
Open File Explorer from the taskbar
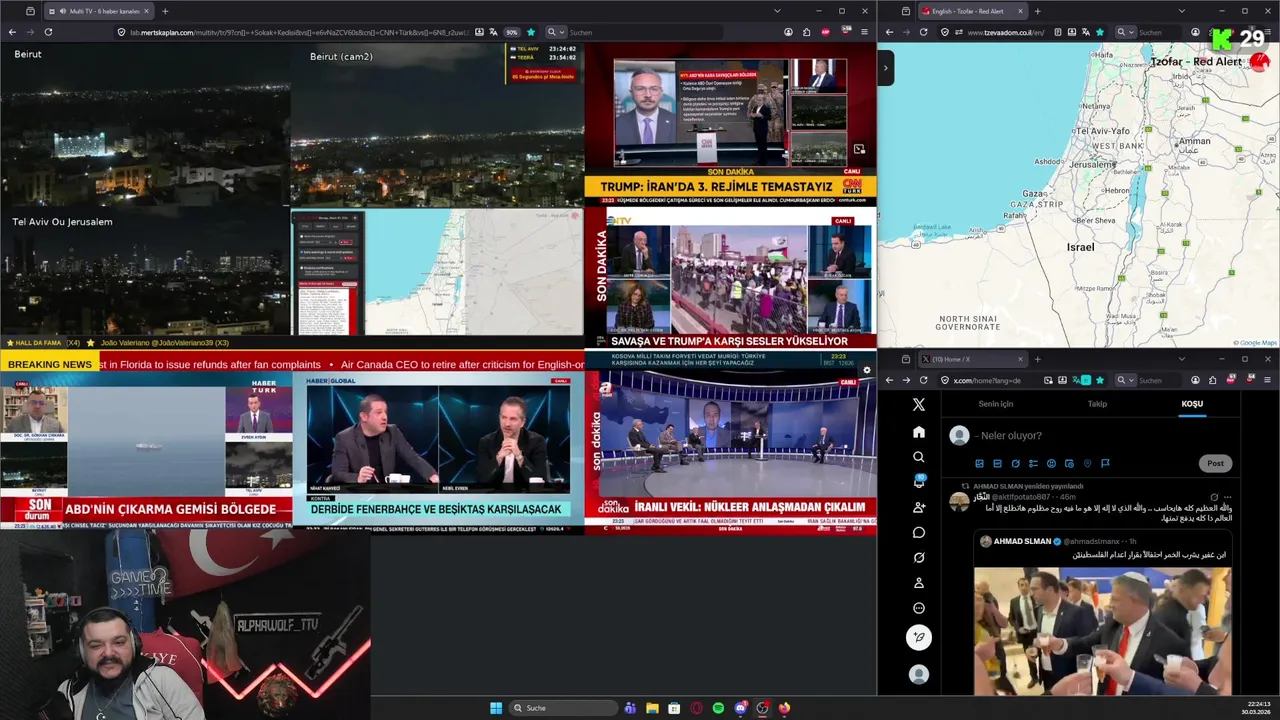(652, 708)
